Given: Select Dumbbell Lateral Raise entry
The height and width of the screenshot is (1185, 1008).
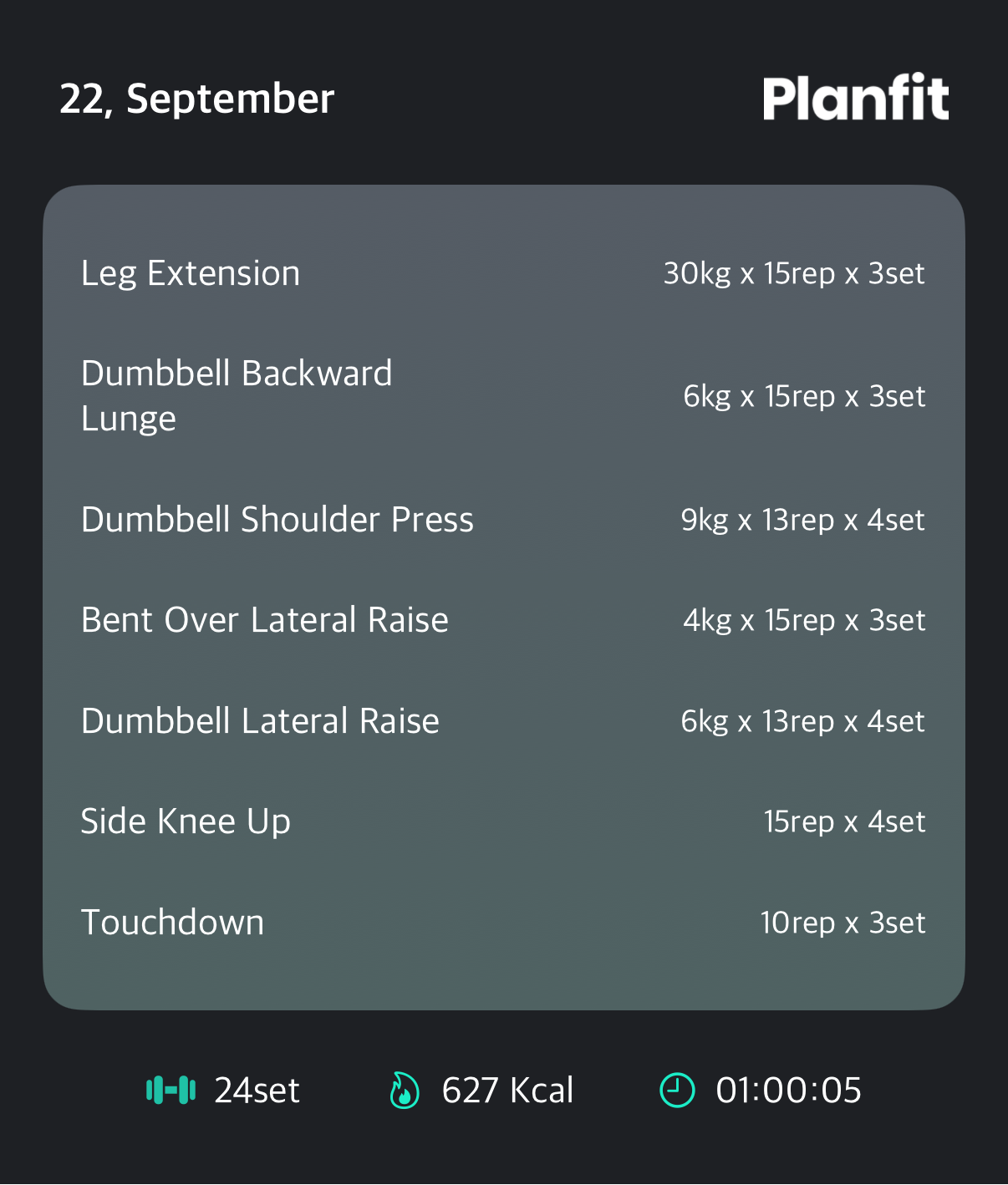Looking at the screenshot, I should tap(260, 720).
